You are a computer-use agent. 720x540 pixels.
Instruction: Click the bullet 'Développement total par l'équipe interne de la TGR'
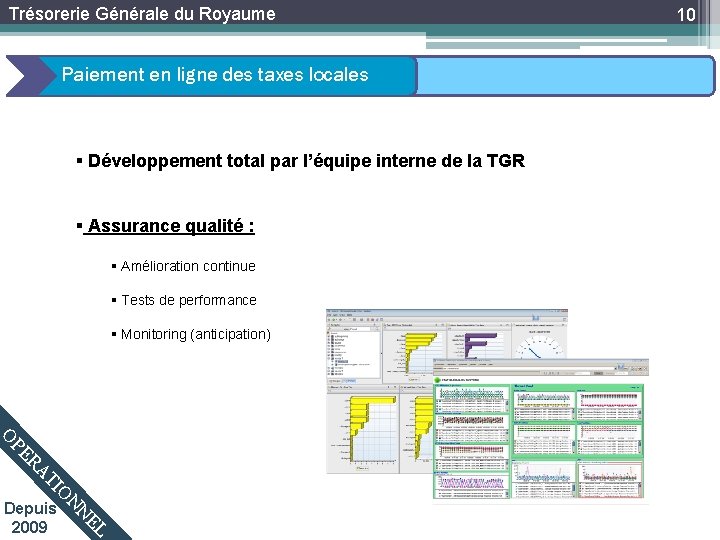[x=306, y=161]
